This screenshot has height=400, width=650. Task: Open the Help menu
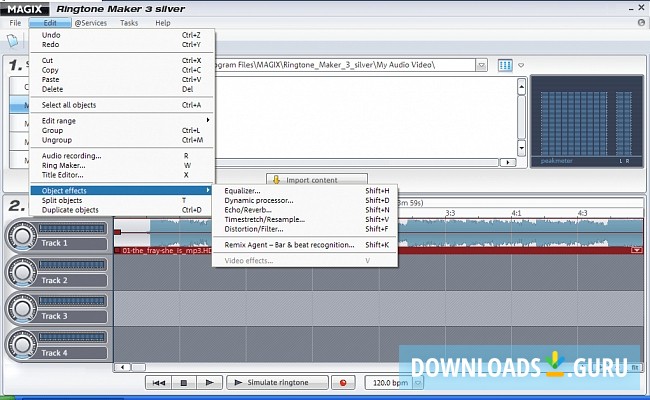pos(163,23)
